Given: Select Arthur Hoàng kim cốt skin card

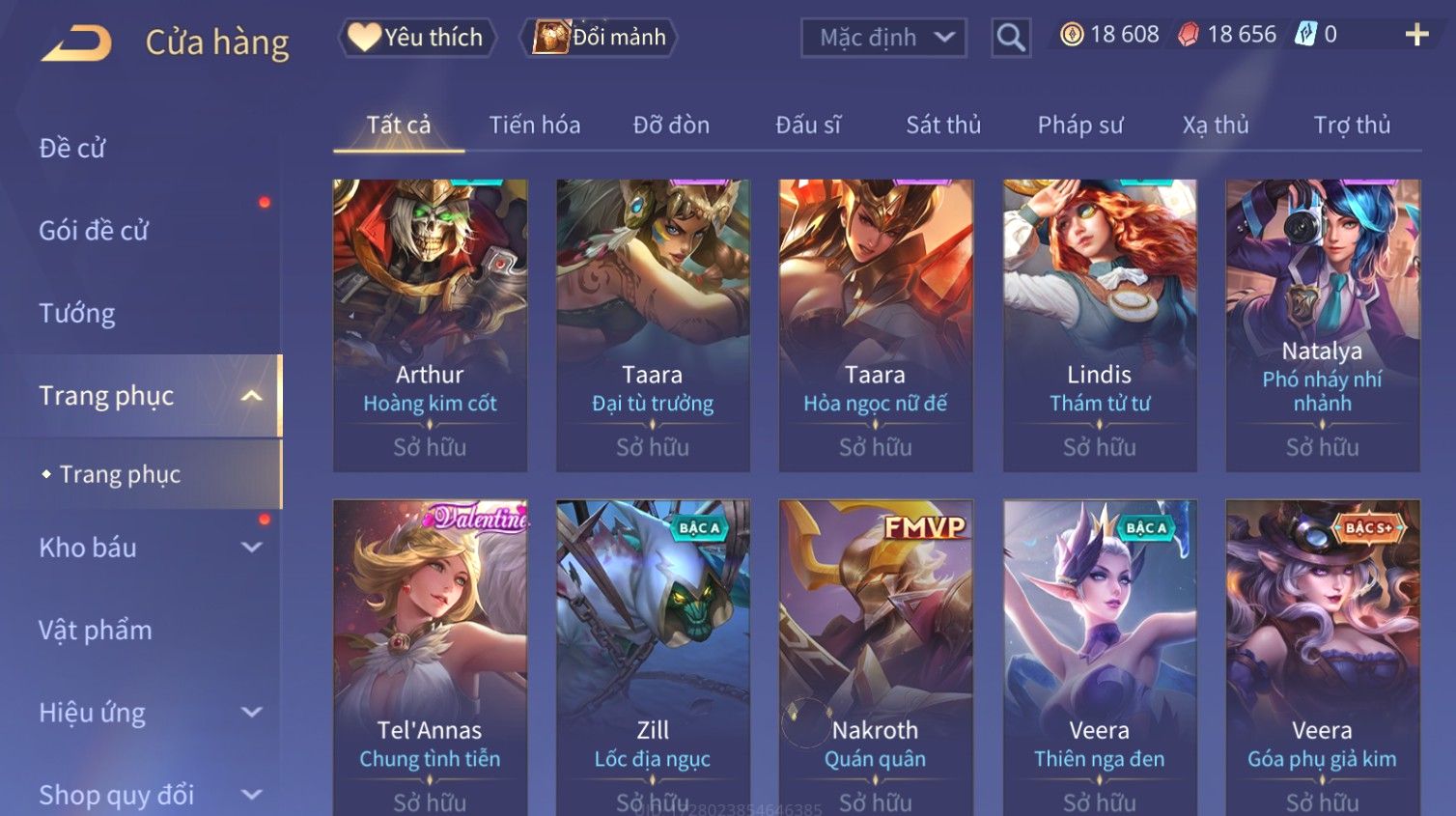Looking at the screenshot, I should [430, 325].
